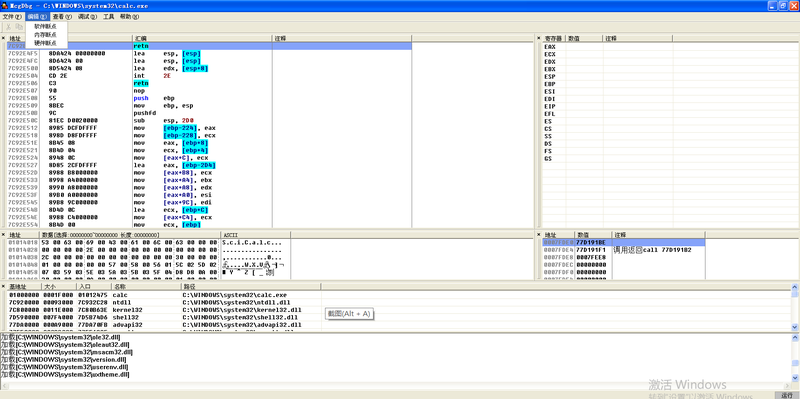Open the 查看 (View) menu
Image resolution: width=800 pixels, height=399 pixels.
point(62,16)
